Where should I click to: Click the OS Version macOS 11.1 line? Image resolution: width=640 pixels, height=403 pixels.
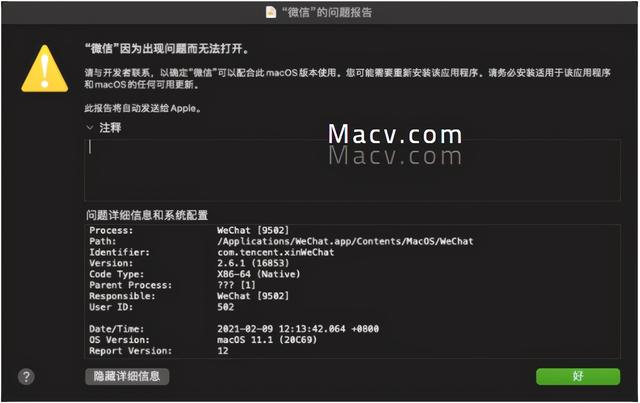pyautogui.click(x=203, y=340)
